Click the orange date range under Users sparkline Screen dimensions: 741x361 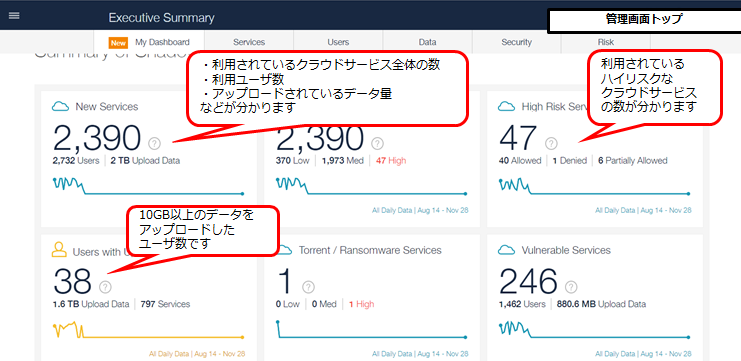tap(197, 353)
